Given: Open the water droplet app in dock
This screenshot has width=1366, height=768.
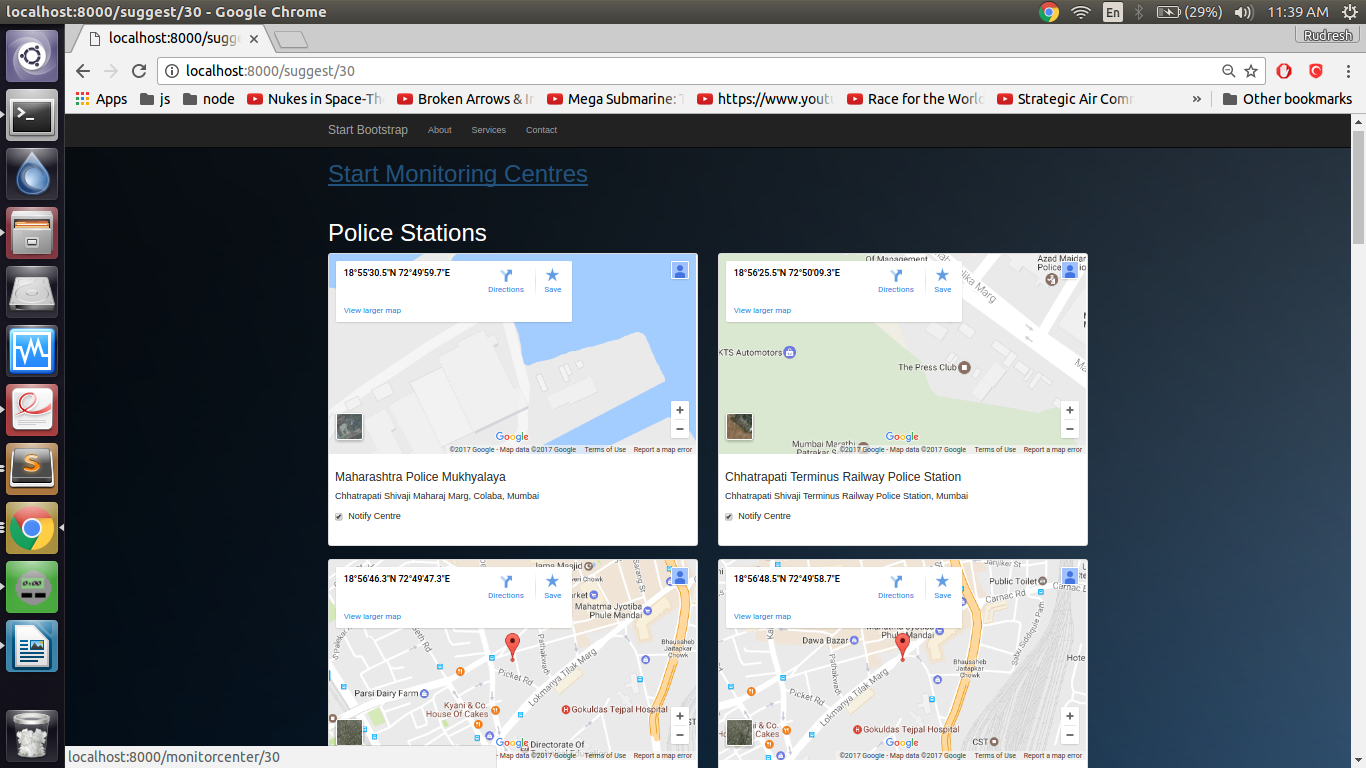Looking at the screenshot, I should pos(32,174).
